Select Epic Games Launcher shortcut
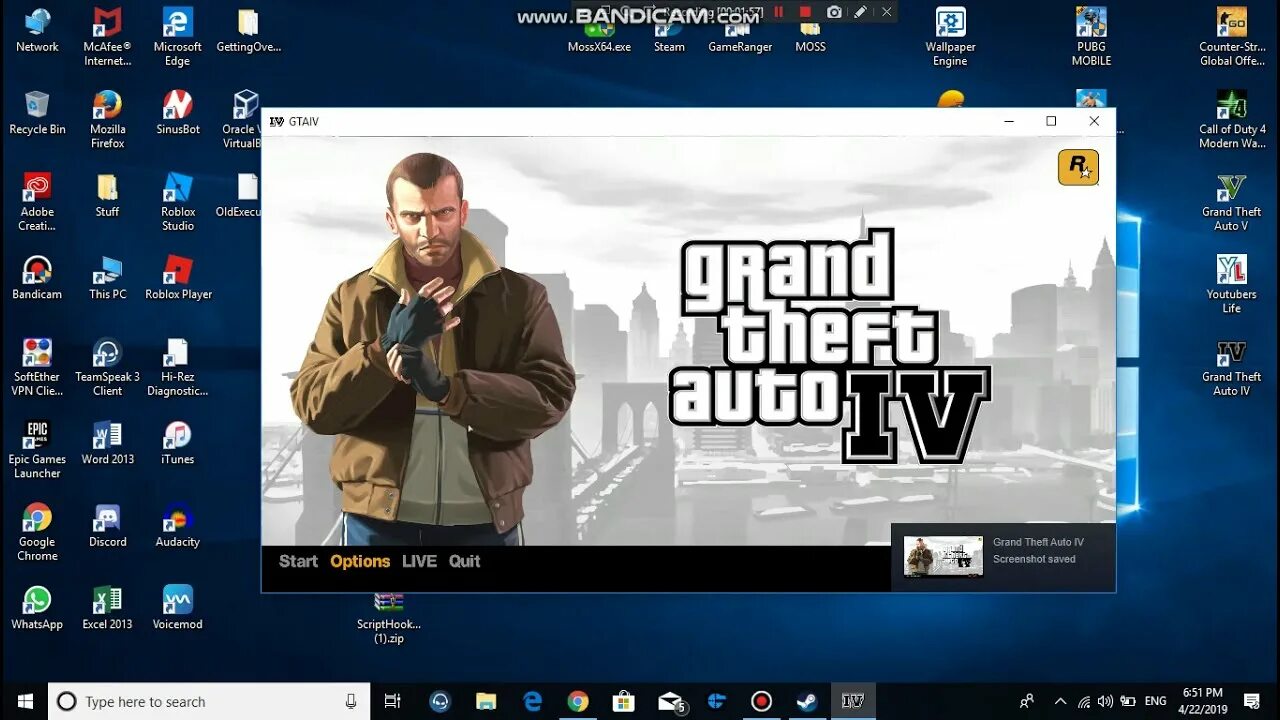This screenshot has height=720, width=1280. tap(37, 450)
